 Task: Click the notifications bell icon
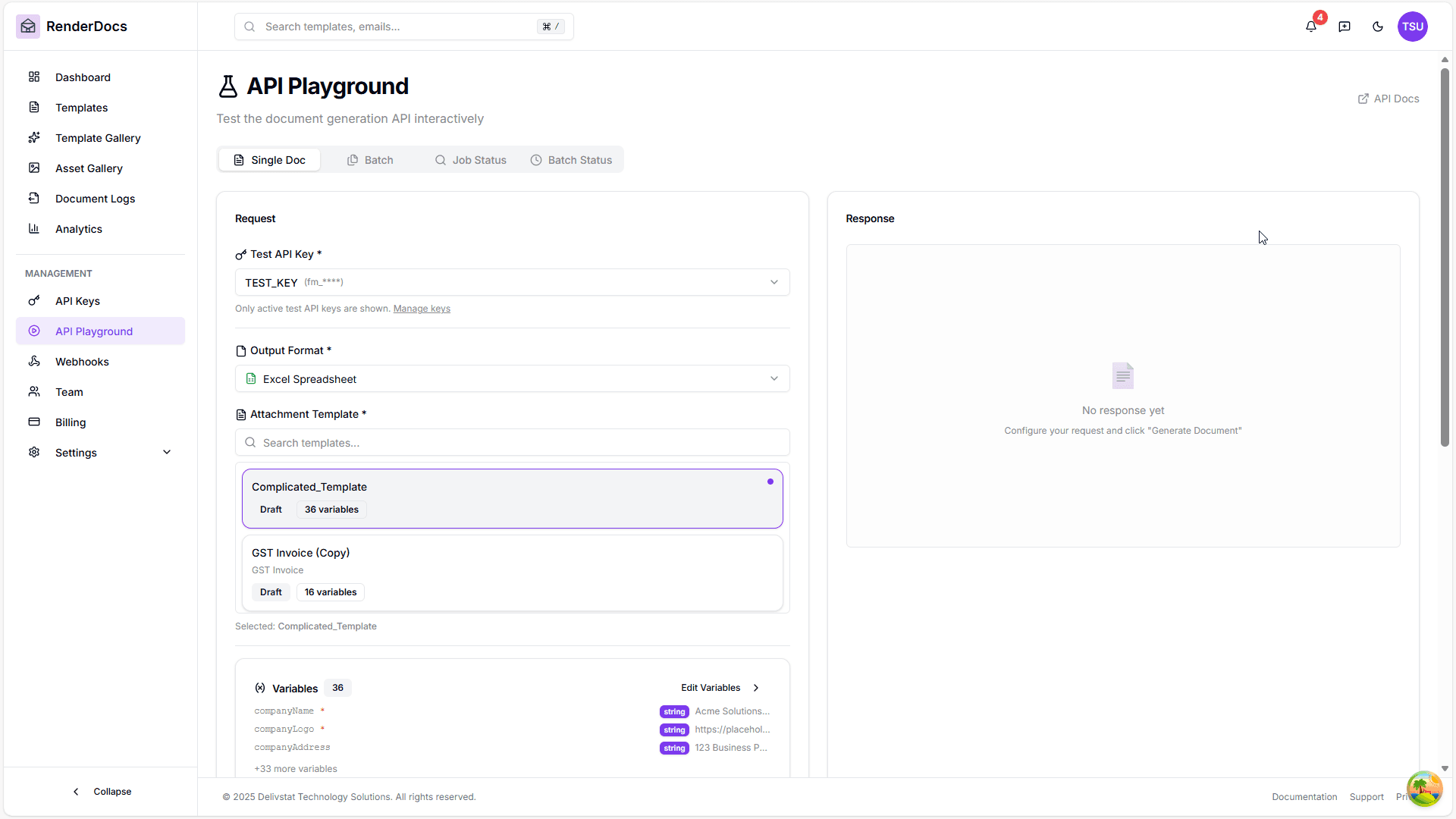pos(1311,27)
